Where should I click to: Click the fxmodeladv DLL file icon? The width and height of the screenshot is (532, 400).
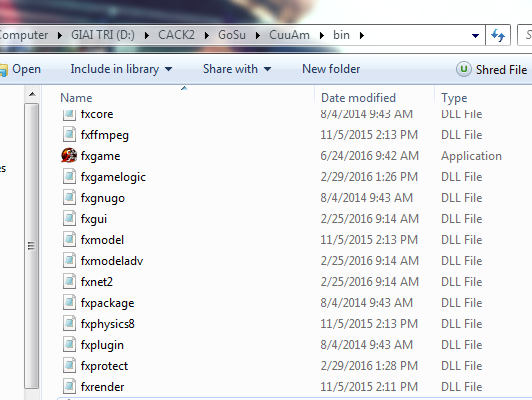click(x=69, y=261)
